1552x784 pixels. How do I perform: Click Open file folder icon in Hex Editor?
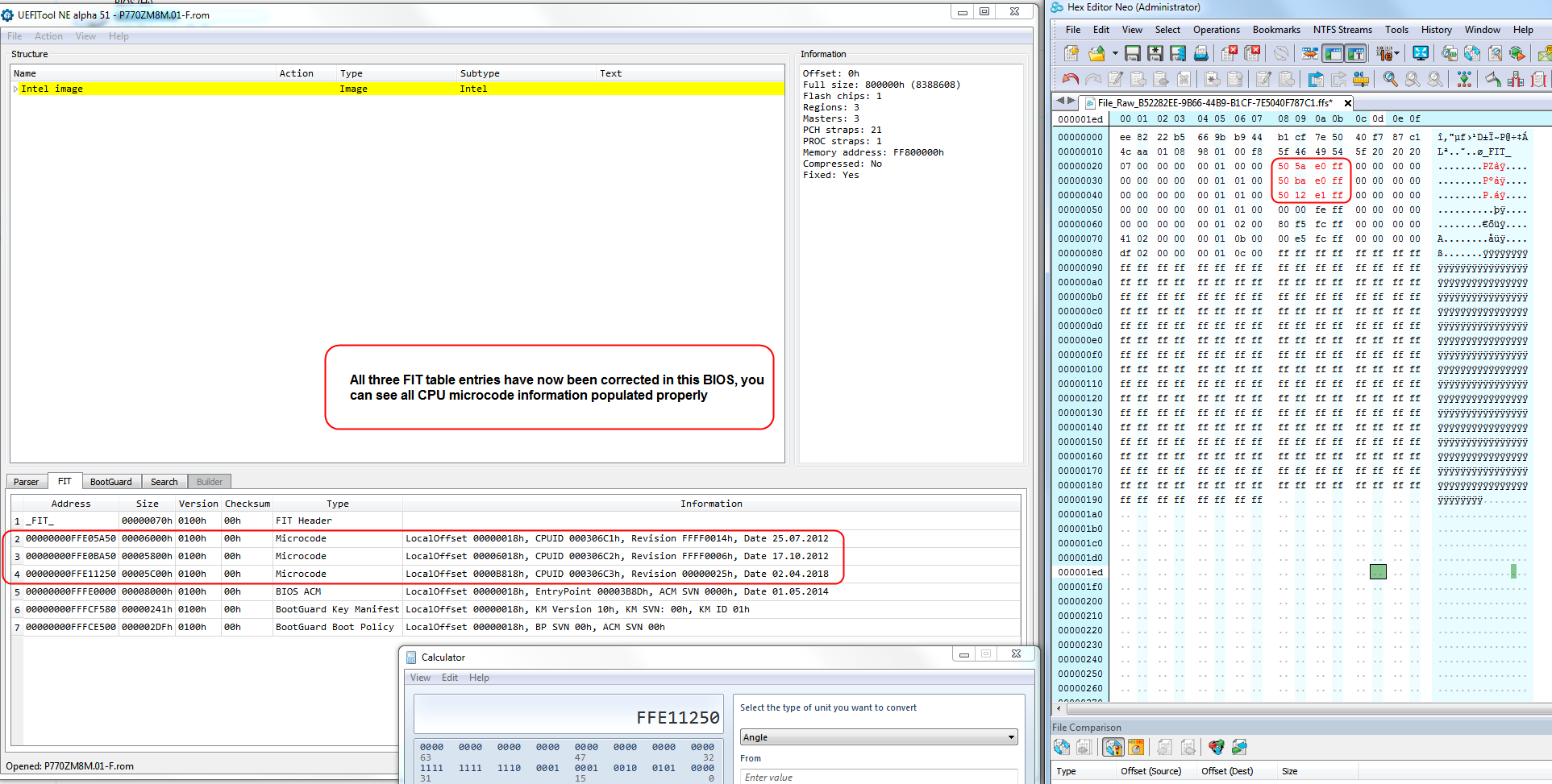point(1096,53)
